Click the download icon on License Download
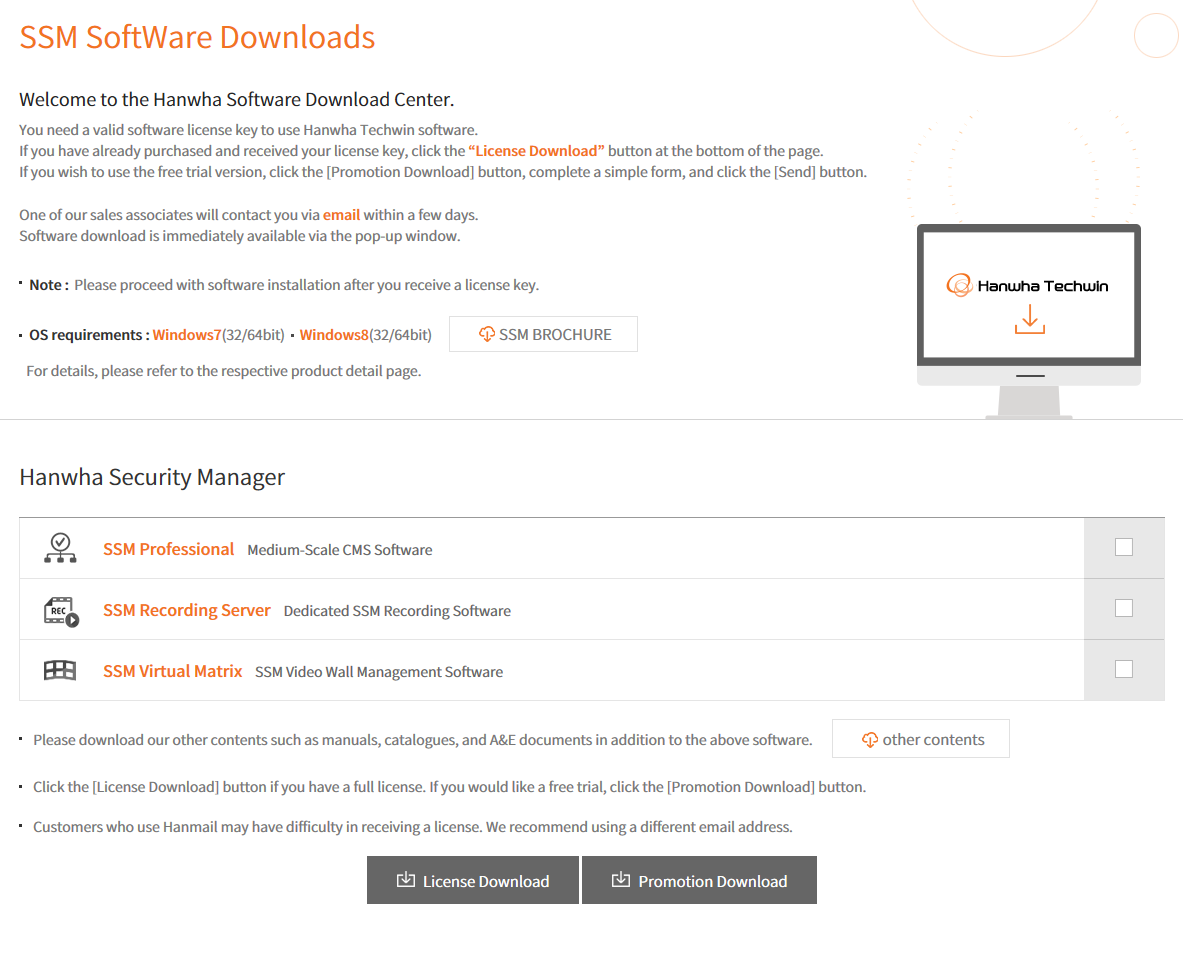 tap(406, 880)
